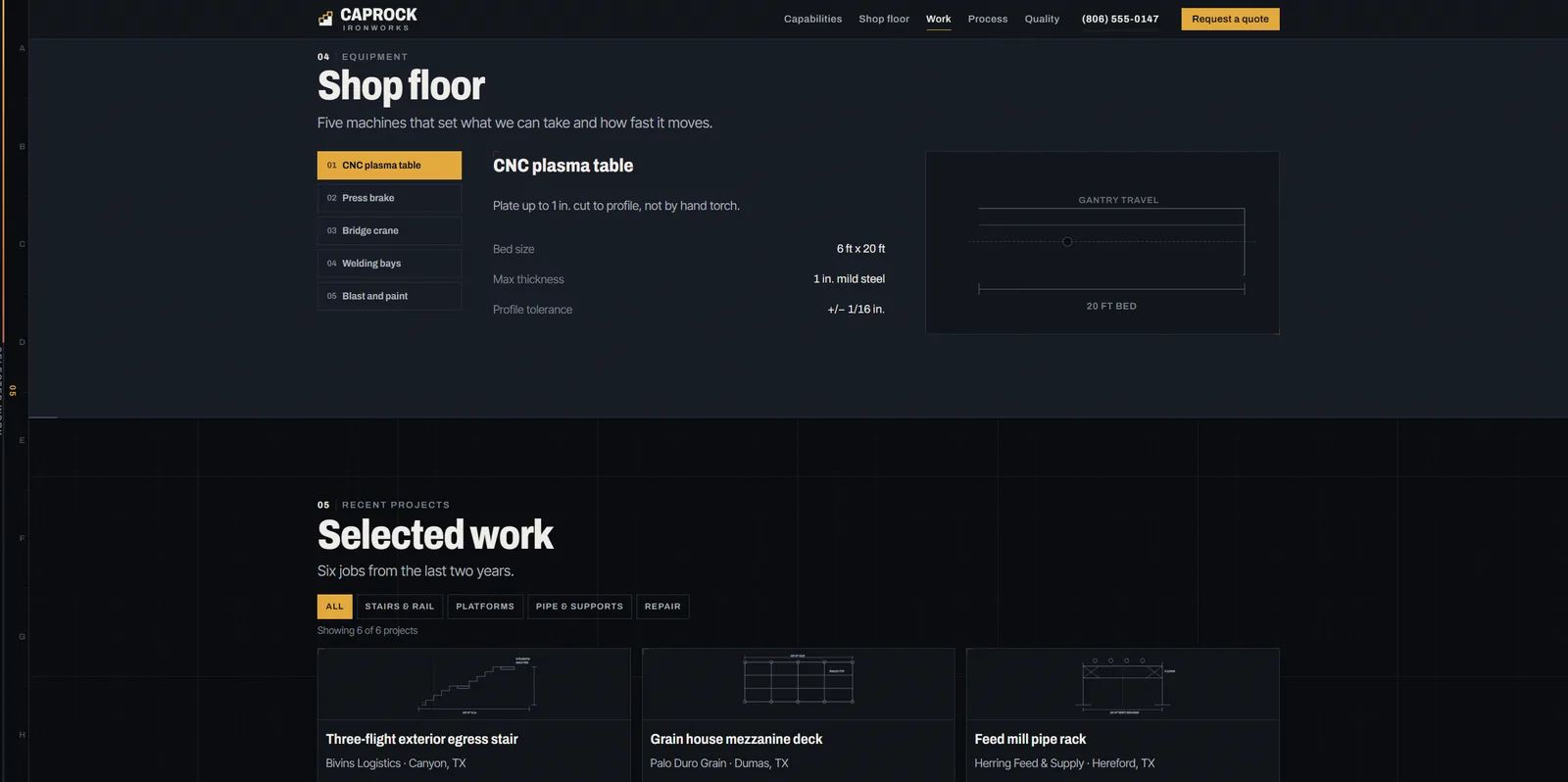Viewport: 1568px width, 782px height.
Task: Filter projects by Repair
Action: [x=662, y=607]
